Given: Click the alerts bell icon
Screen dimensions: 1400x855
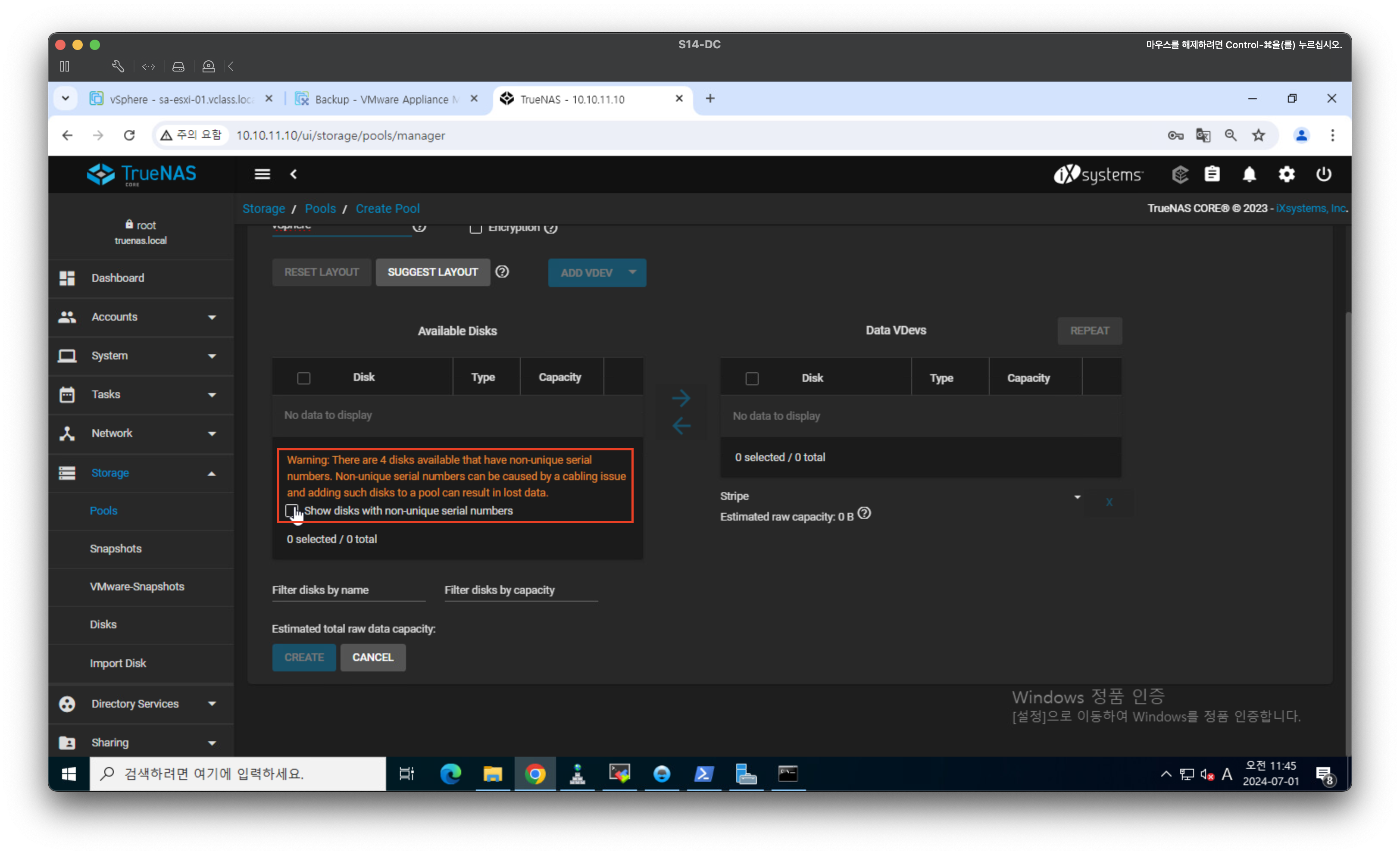Looking at the screenshot, I should point(1249,175).
